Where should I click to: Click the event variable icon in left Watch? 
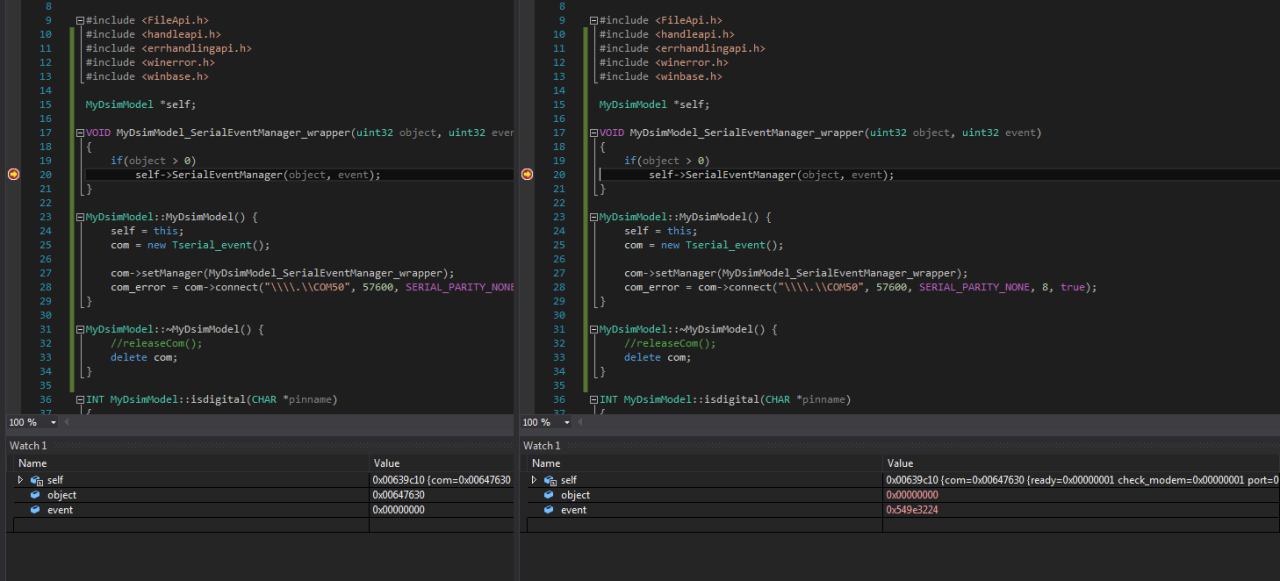click(35, 510)
